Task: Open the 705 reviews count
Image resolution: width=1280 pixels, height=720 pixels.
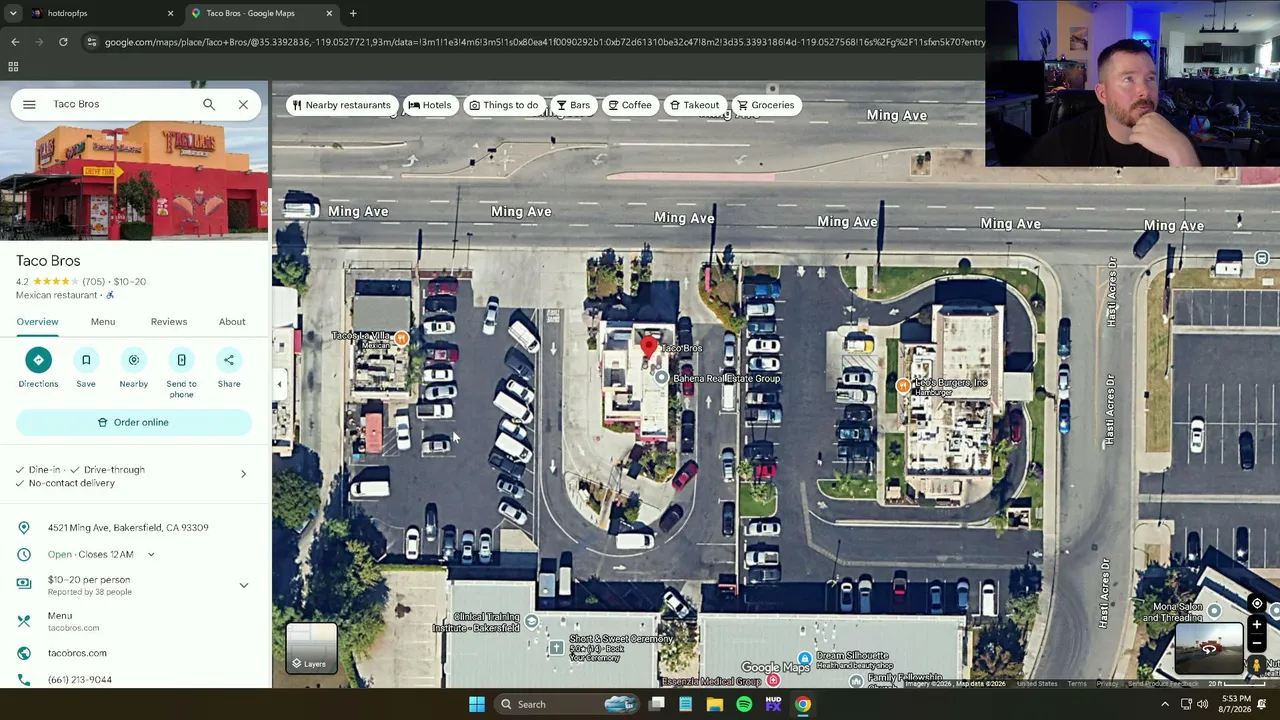Action: pyautogui.click(x=94, y=282)
